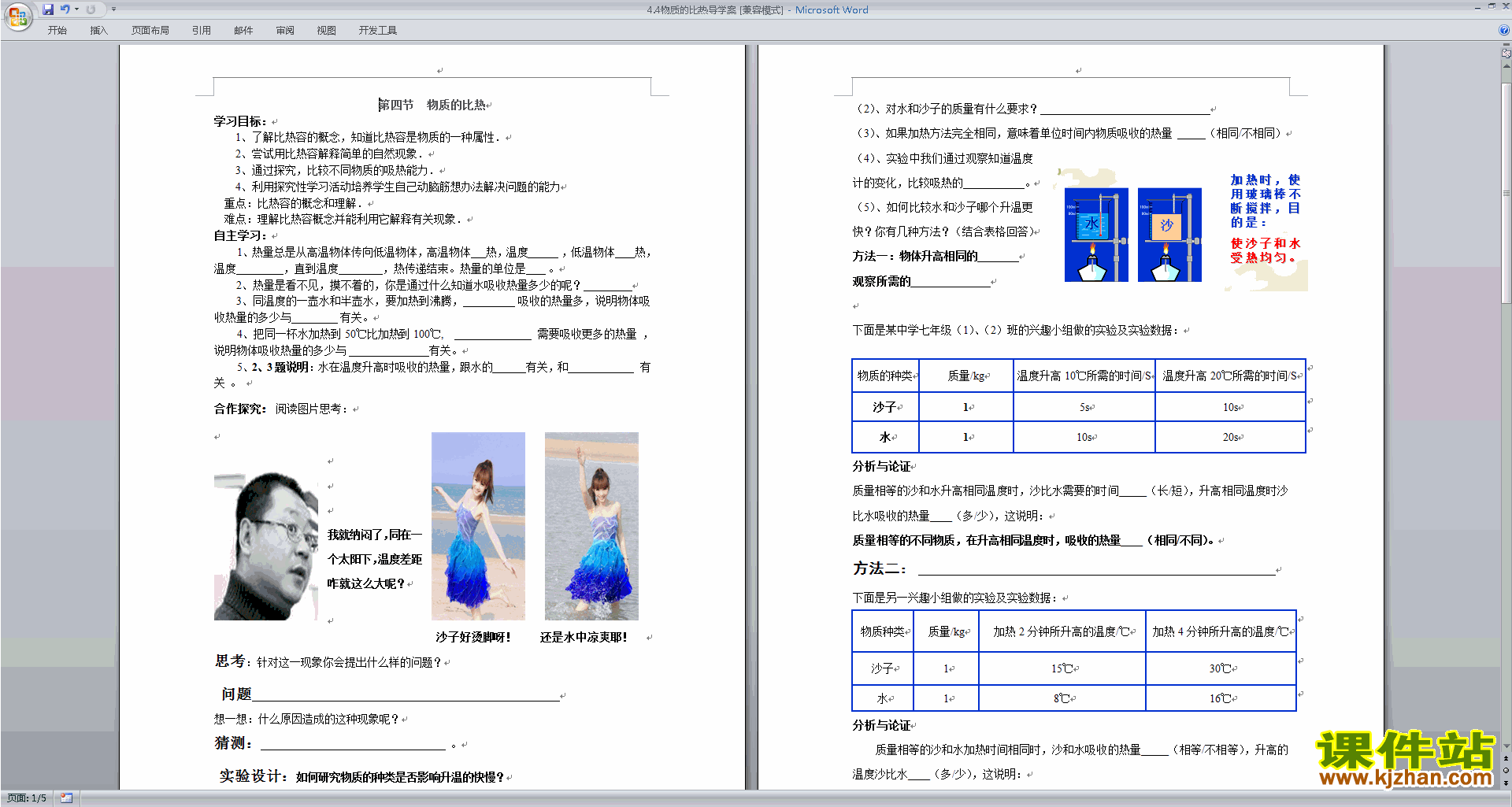Screen dimensions: 1512x807
Task: Expand the Undo history dropdown arrow
Action: tap(76, 9)
